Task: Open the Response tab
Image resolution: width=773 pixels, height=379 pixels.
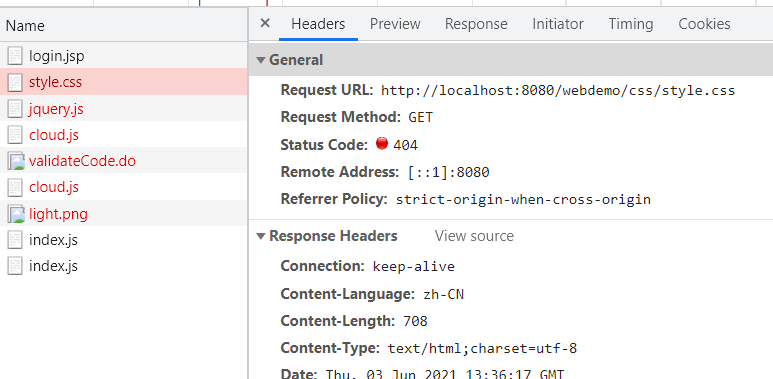Action: (476, 24)
